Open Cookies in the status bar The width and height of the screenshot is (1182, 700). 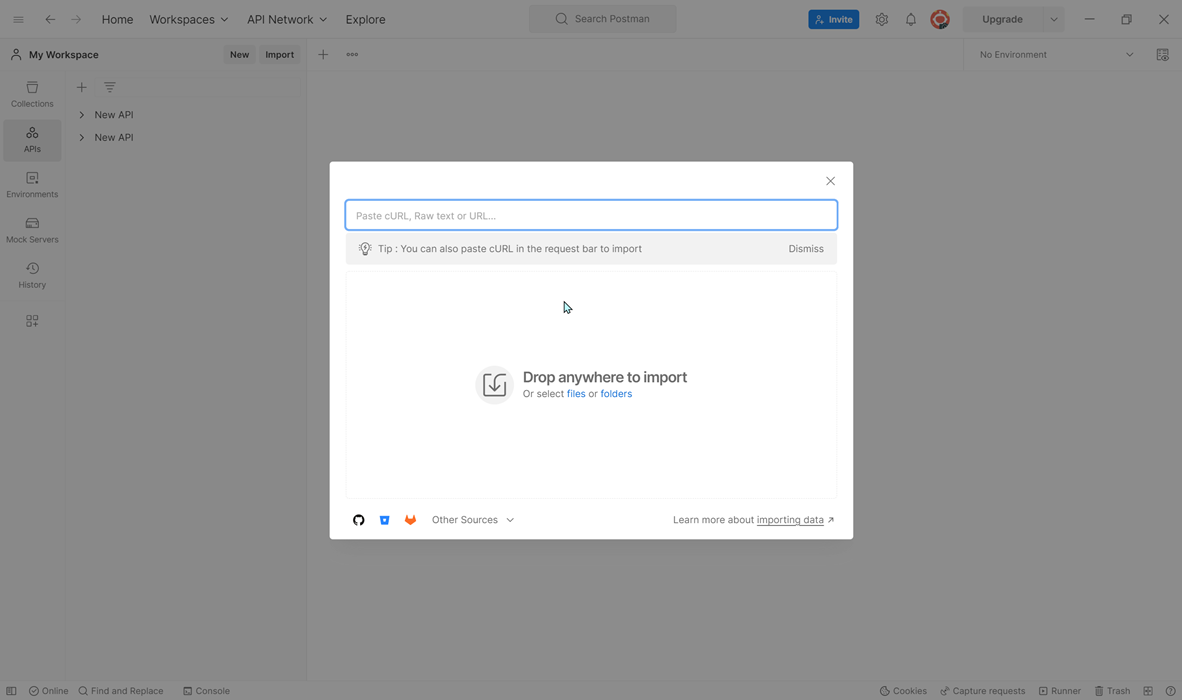click(x=903, y=691)
